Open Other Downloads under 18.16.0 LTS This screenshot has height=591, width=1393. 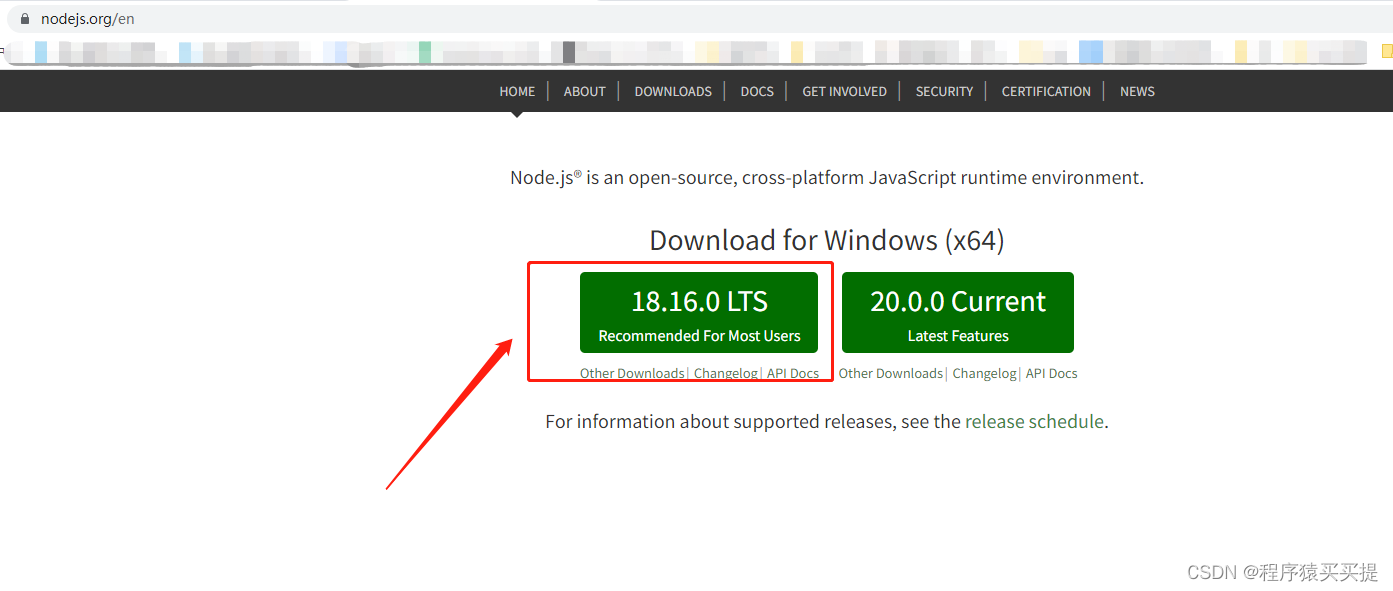[632, 373]
